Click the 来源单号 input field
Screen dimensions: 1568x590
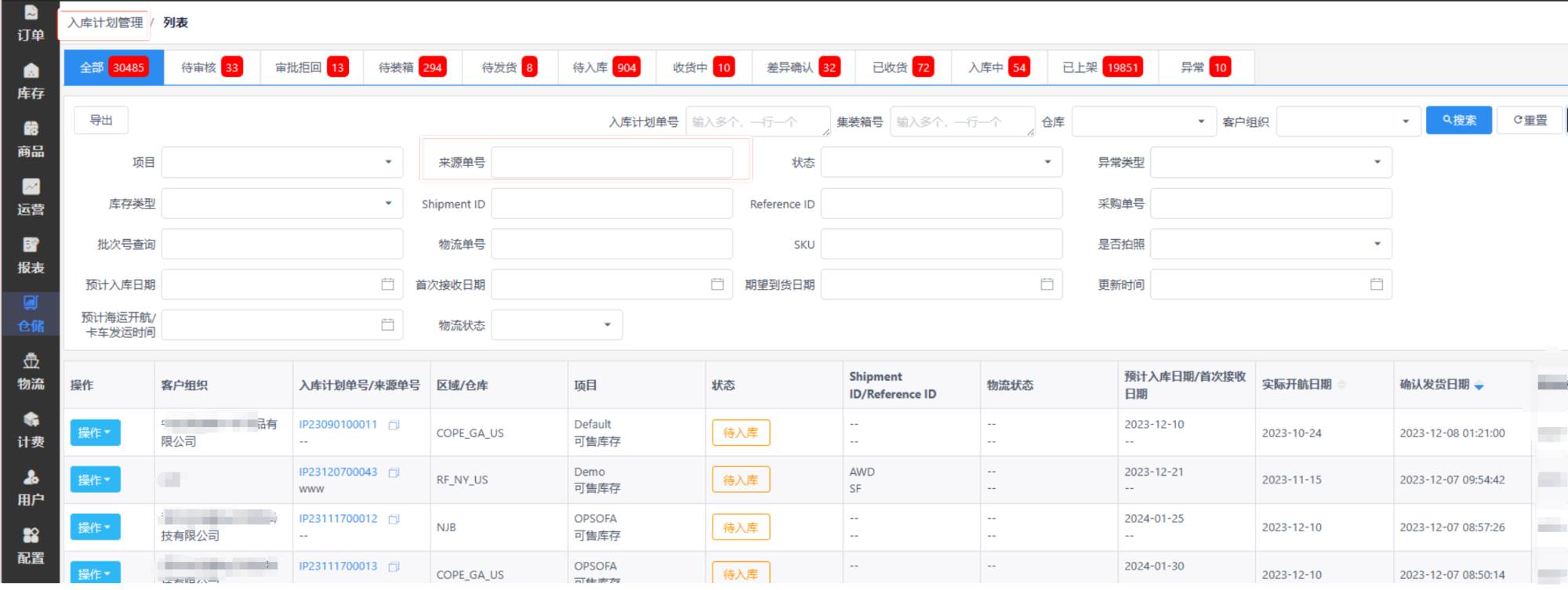pyautogui.click(x=612, y=162)
